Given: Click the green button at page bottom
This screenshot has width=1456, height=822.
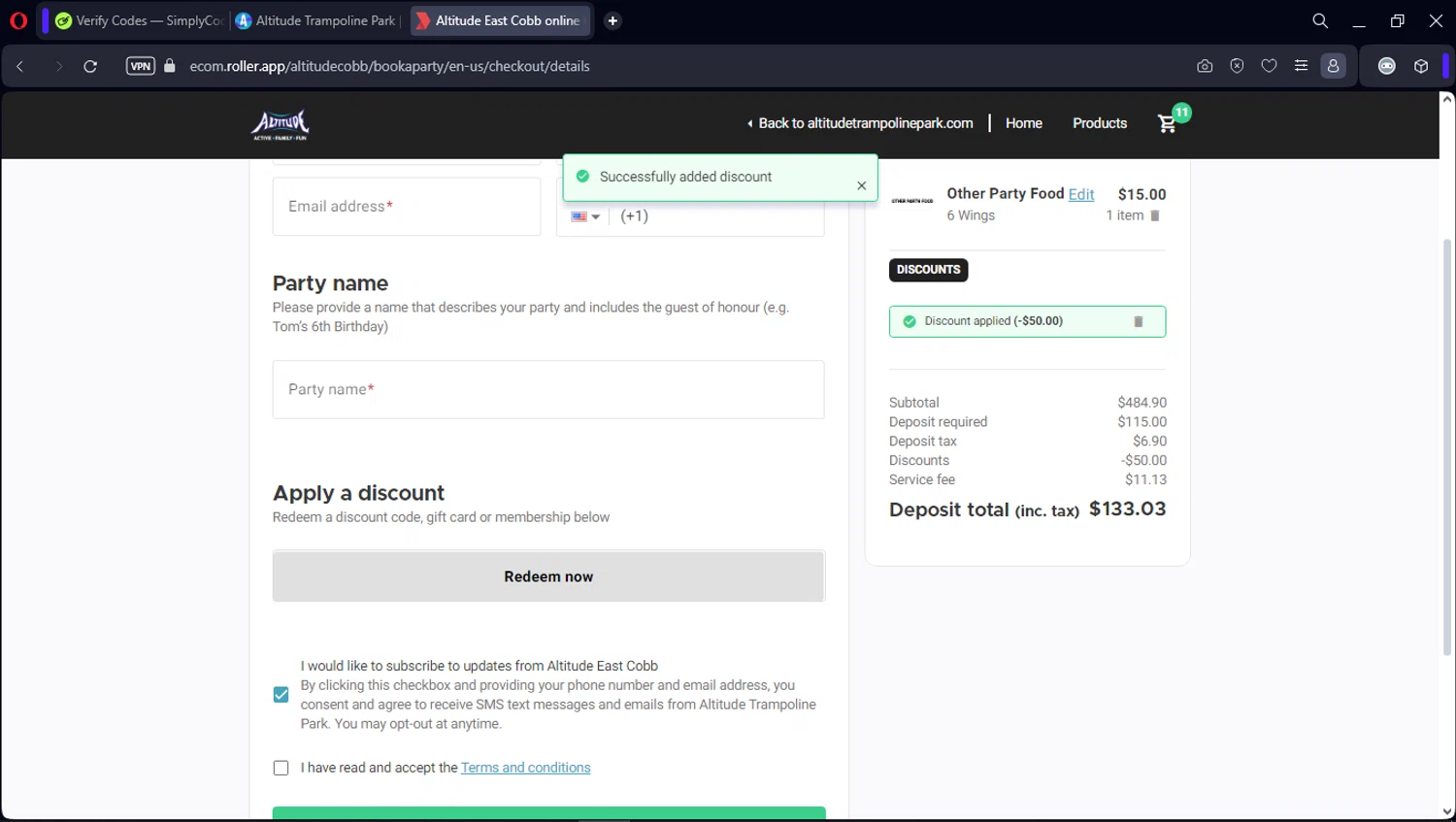Looking at the screenshot, I should click(548, 813).
